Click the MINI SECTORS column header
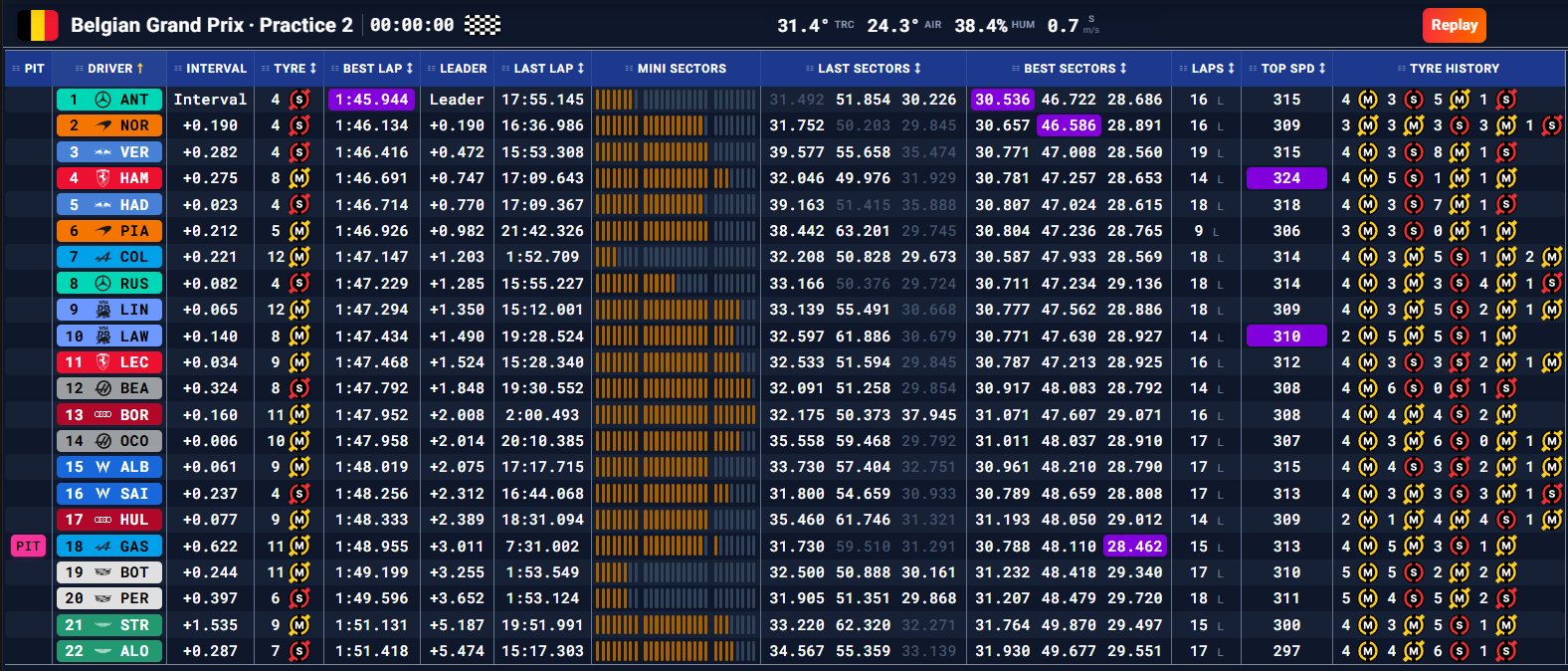This screenshot has height=671, width=1568. [676, 69]
